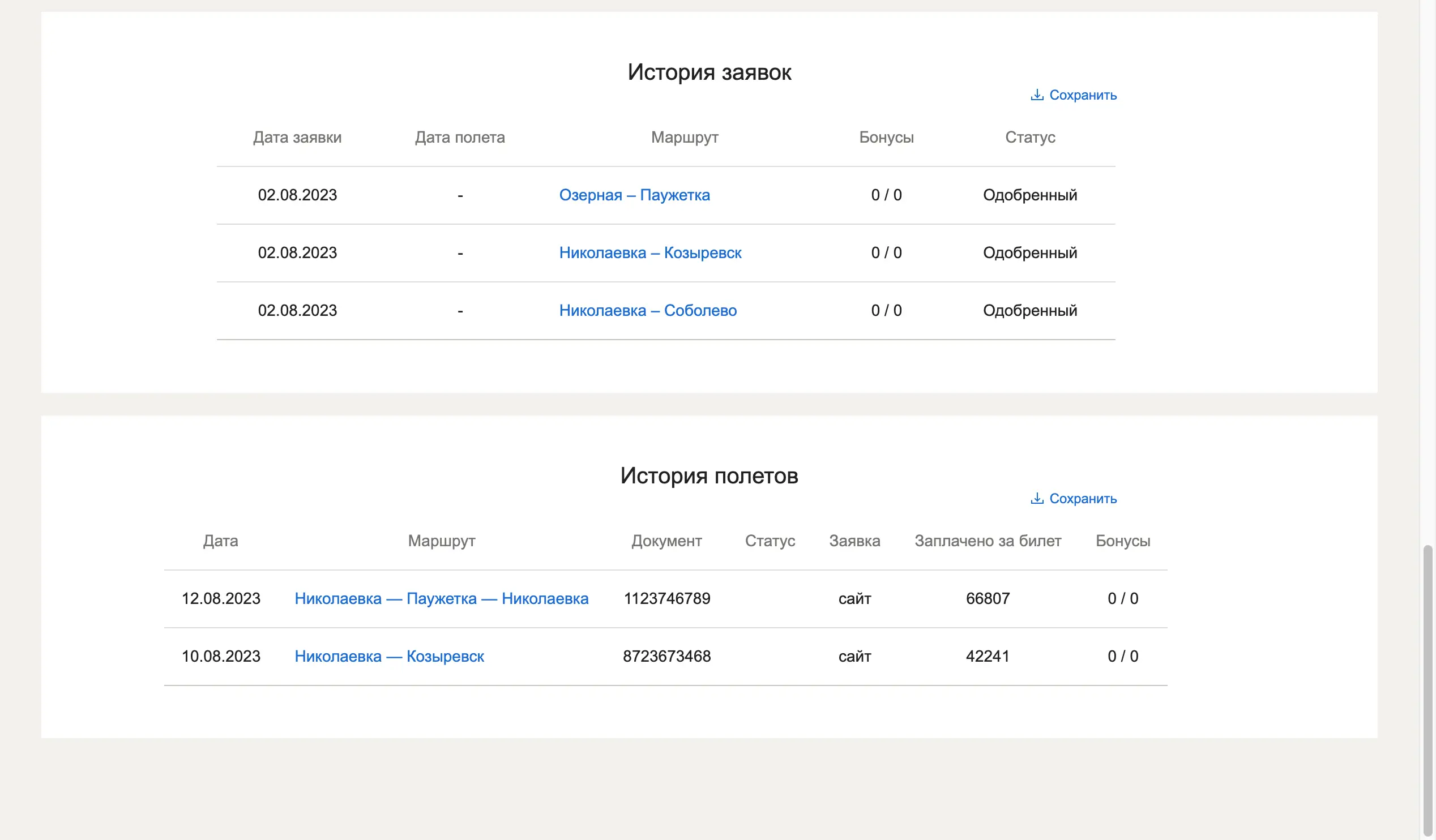The height and width of the screenshot is (840, 1436).
Task: Click the Дата заявки column header
Action: [x=297, y=137]
